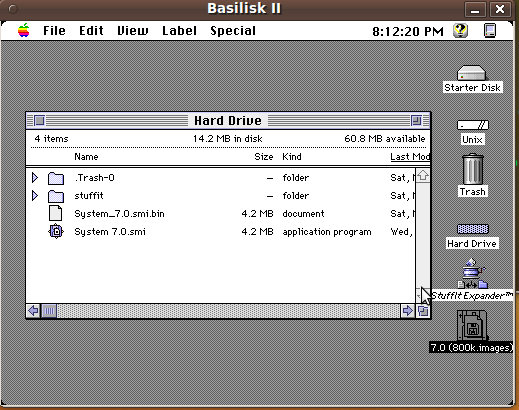The width and height of the screenshot is (519, 410).
Task: Expand the stuffit folder triangle
Action: click(x=35, y=196)
